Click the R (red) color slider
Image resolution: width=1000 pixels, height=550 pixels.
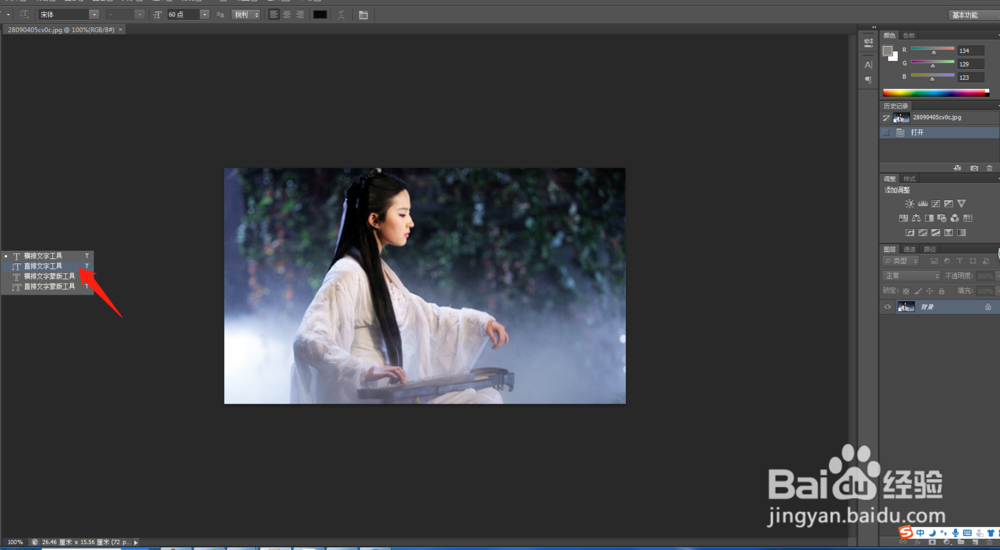pyautogui.click(x=932, y=49)
